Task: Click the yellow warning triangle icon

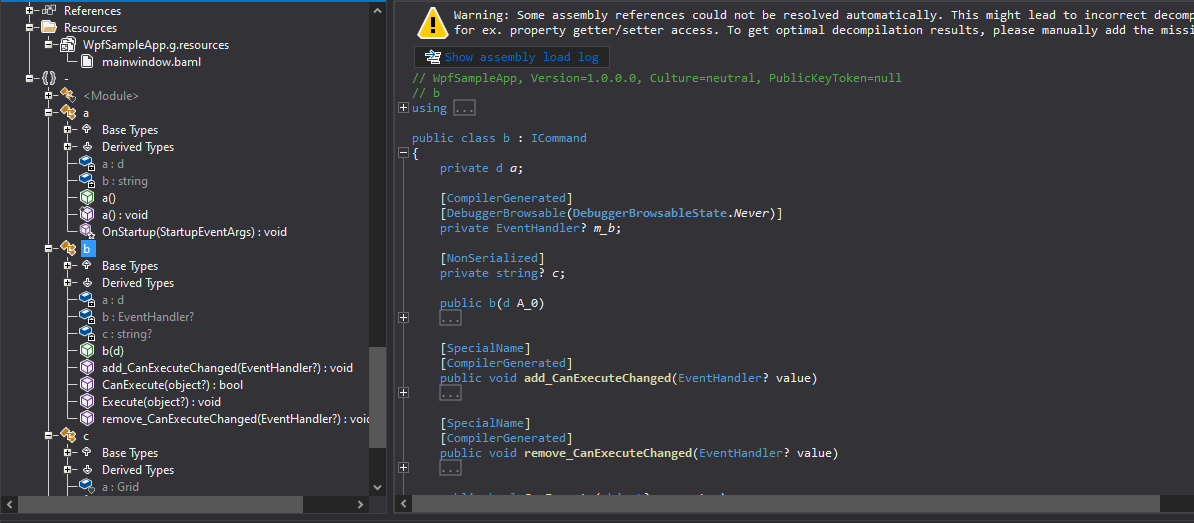Action: (x=432, y=23)
